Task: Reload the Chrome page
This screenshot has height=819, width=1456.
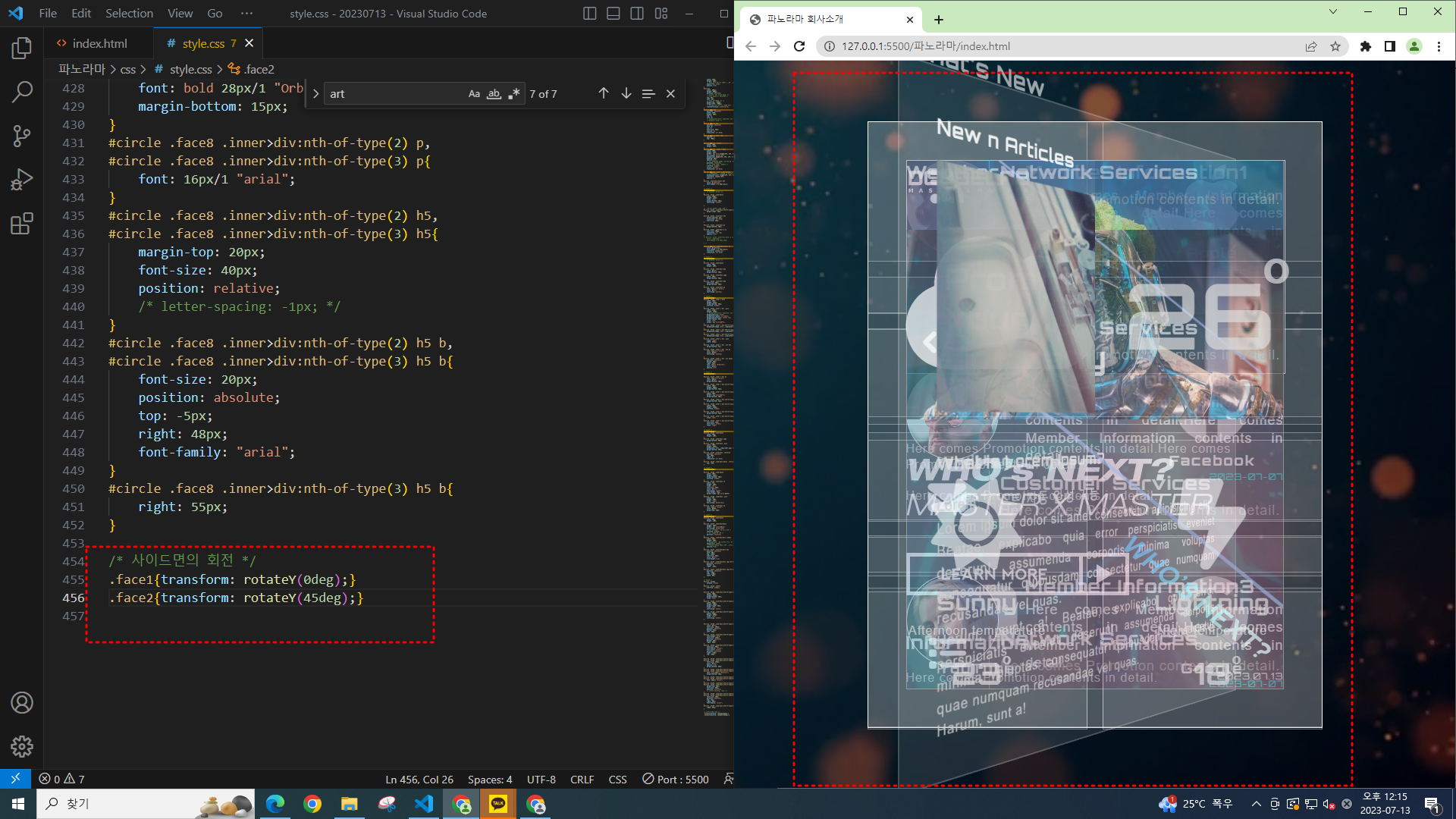Action: (799, 46)
